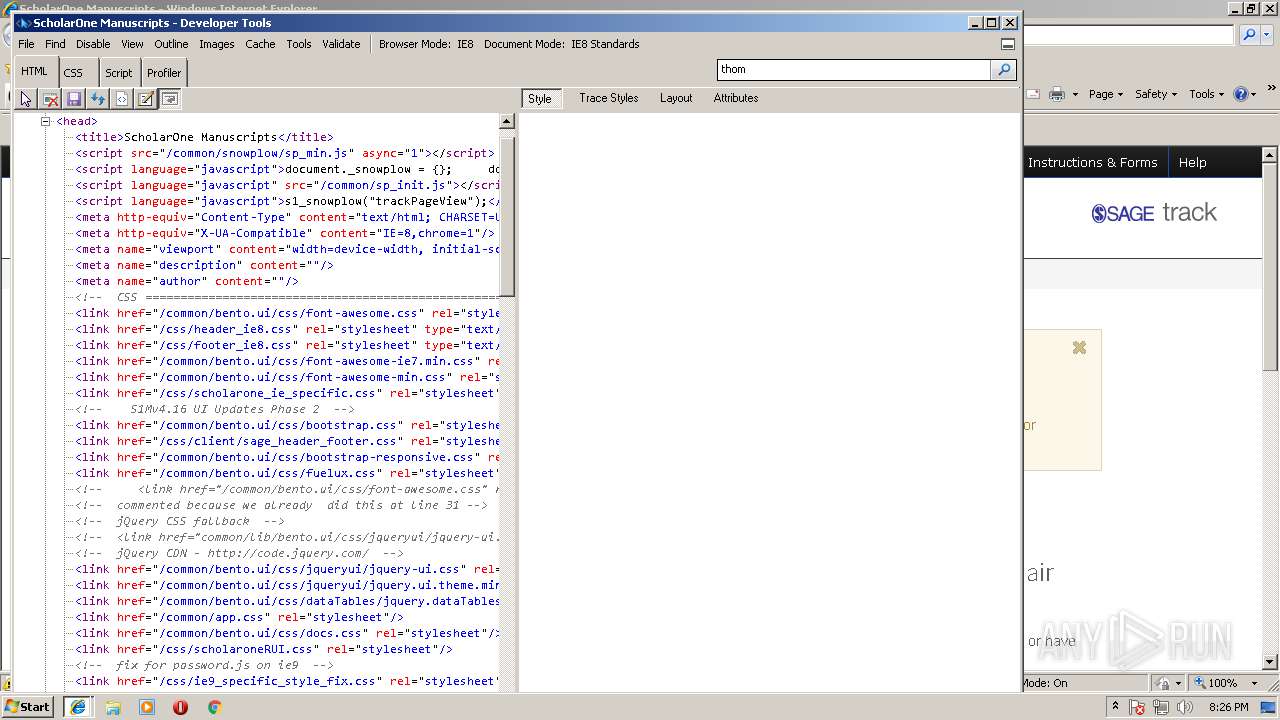Show hidden tray icons arrow

1116,706
